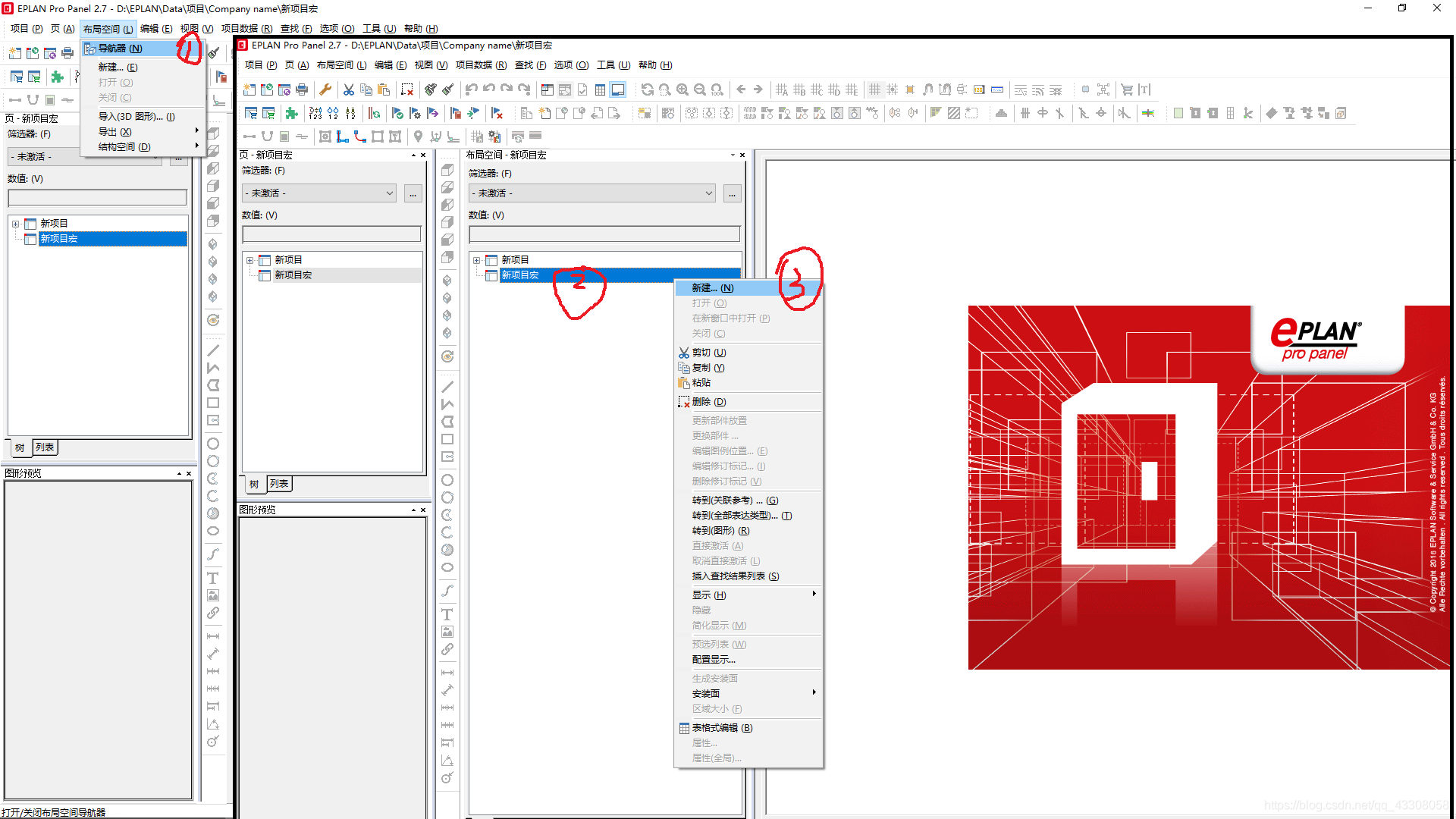This screenshot has width=1456, height=819.
Task: Click 表格式编辑 (B) in context menu
Action: pyautogui.click(x=722, y=728)
